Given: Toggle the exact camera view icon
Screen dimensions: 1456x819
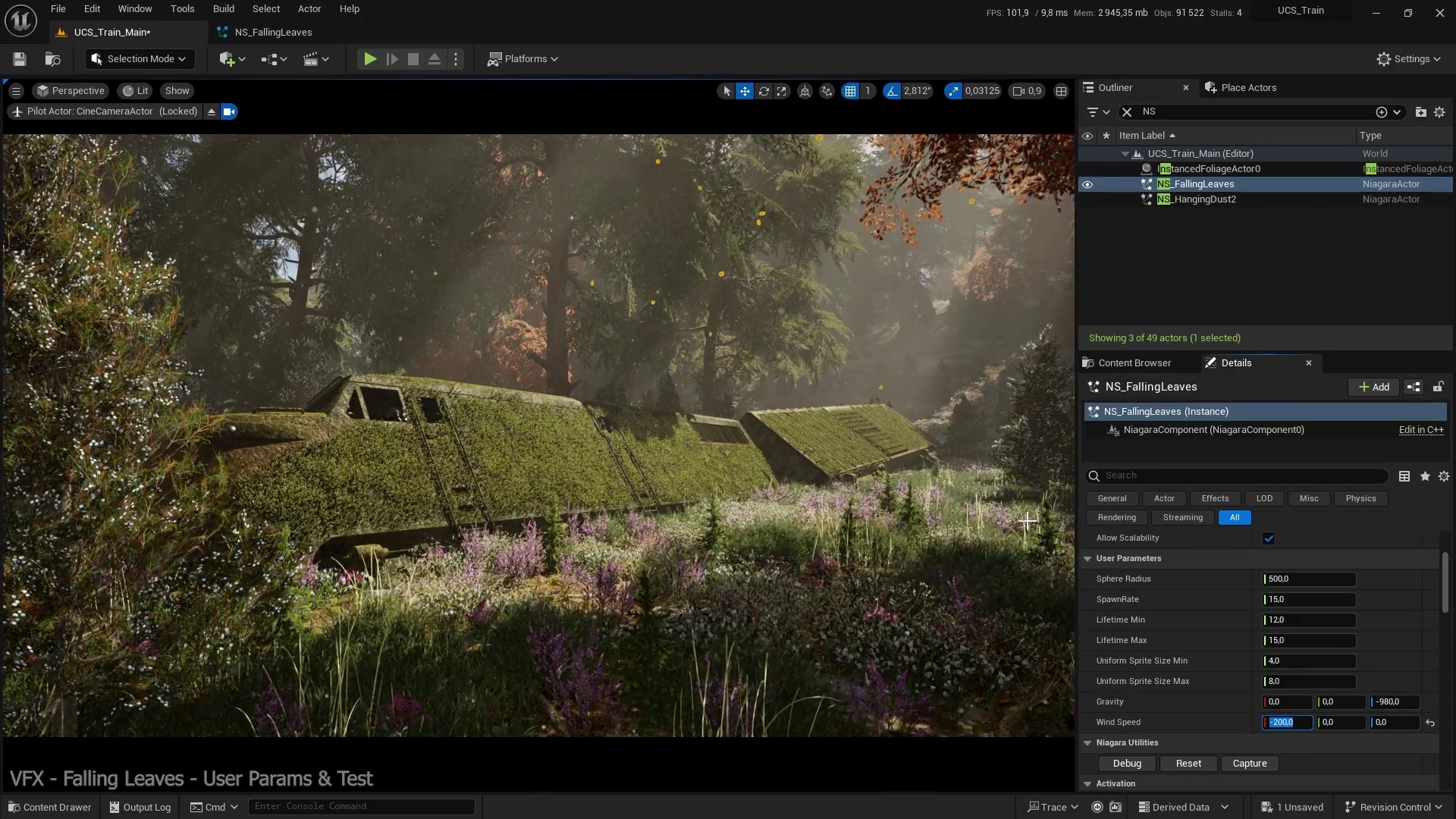Looking at the screenshot, I should (229, 111).
